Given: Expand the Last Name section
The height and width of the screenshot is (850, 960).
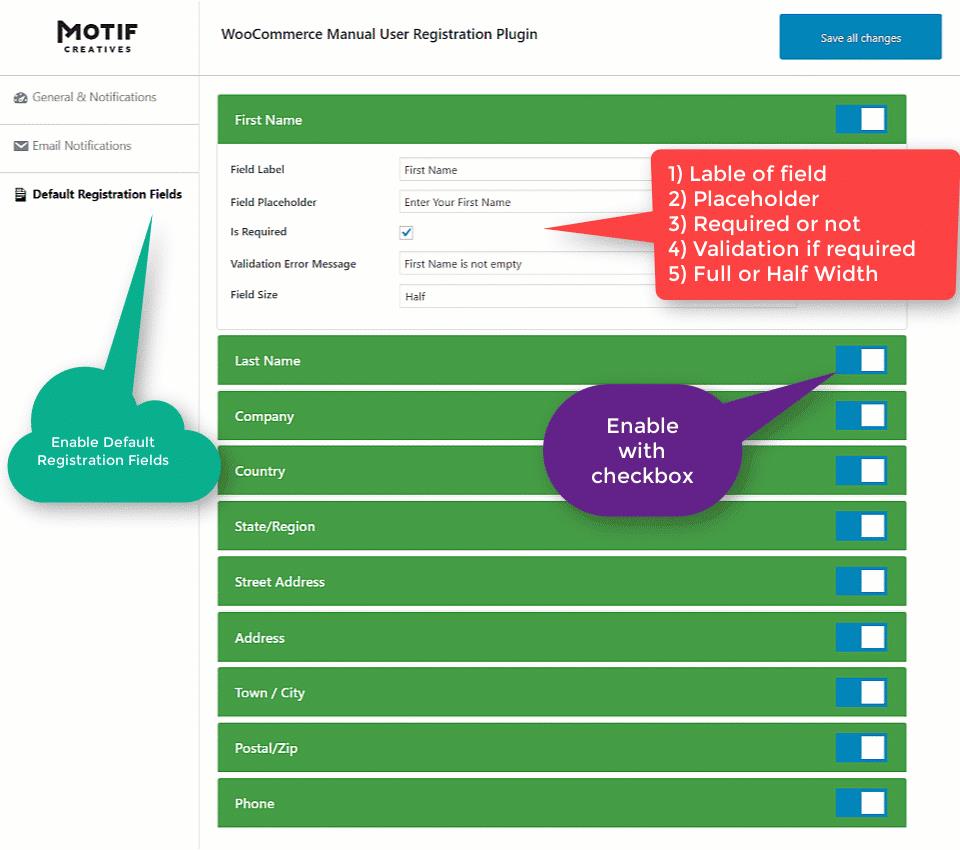Looking at the screenshot, I should [561, 360].
